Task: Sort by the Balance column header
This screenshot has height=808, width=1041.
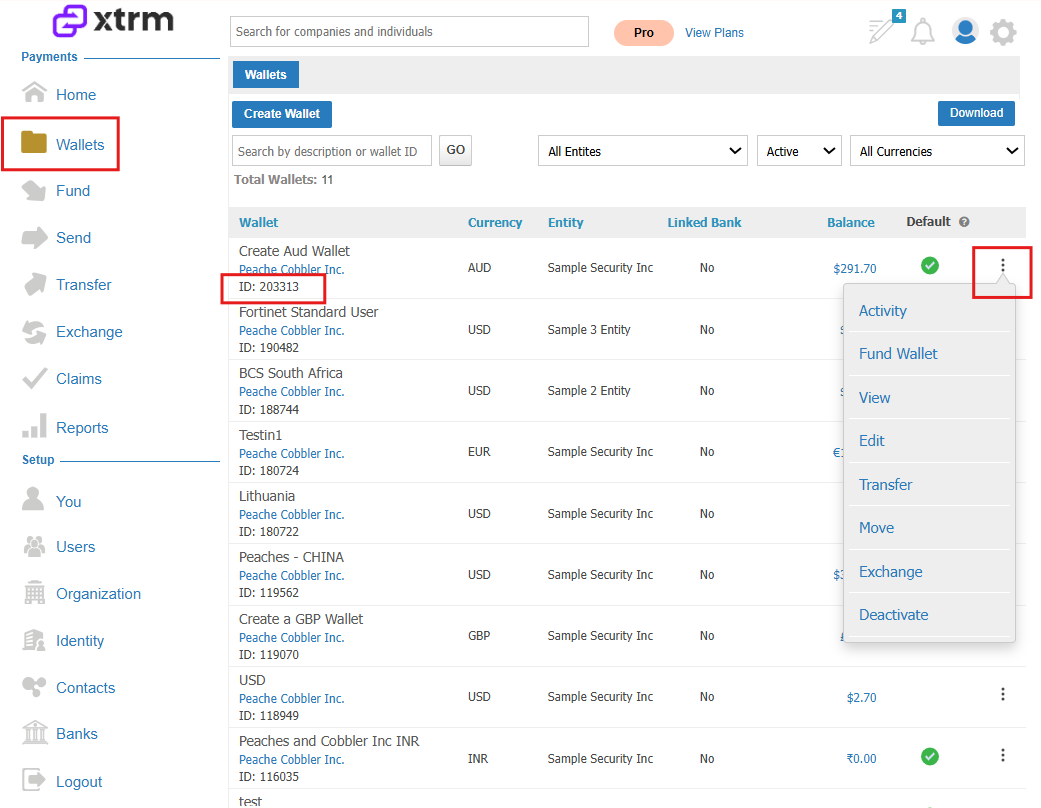Action: [850, 222]
